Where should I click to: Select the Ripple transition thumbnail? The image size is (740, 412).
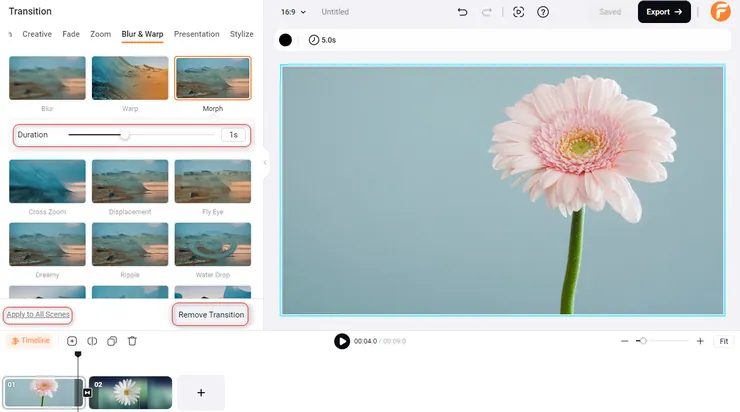tap(130, 243)
